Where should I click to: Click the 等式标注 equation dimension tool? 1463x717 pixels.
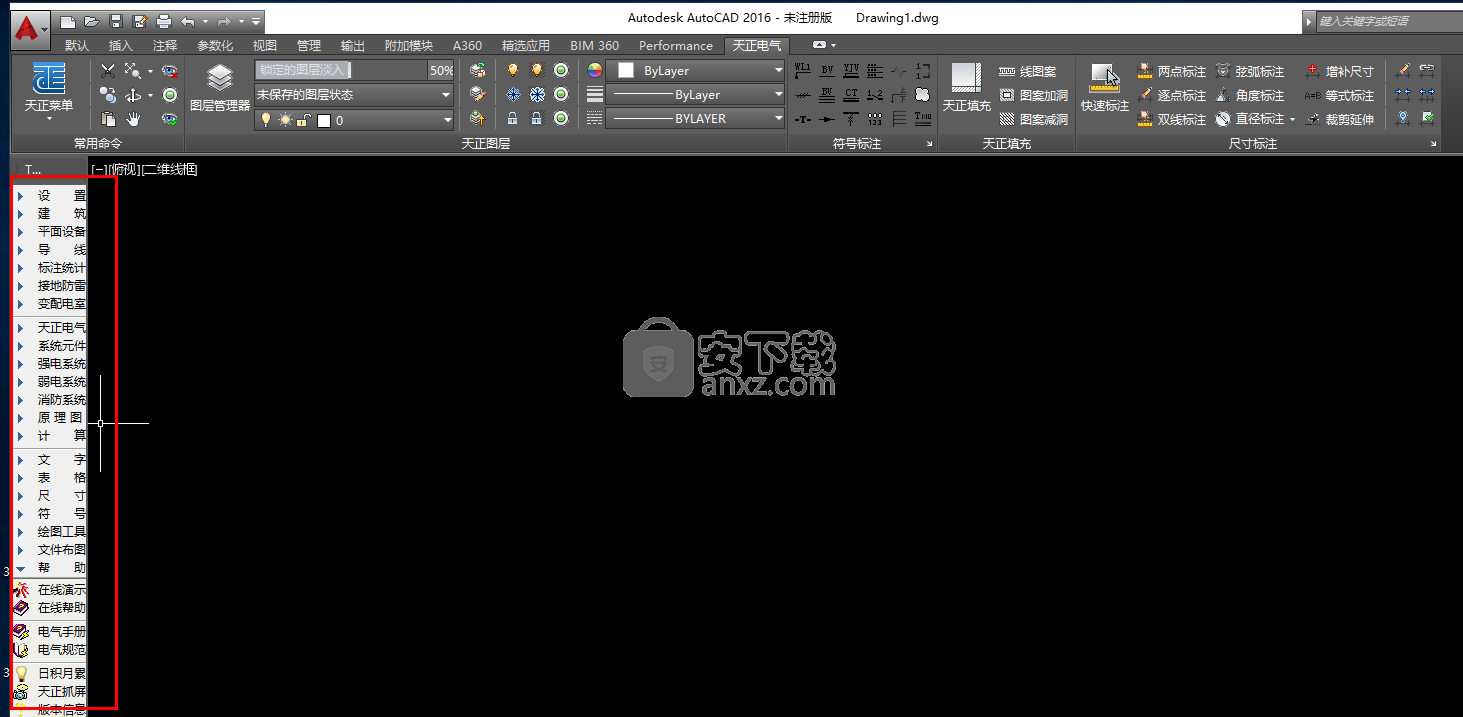(1340, 95)
